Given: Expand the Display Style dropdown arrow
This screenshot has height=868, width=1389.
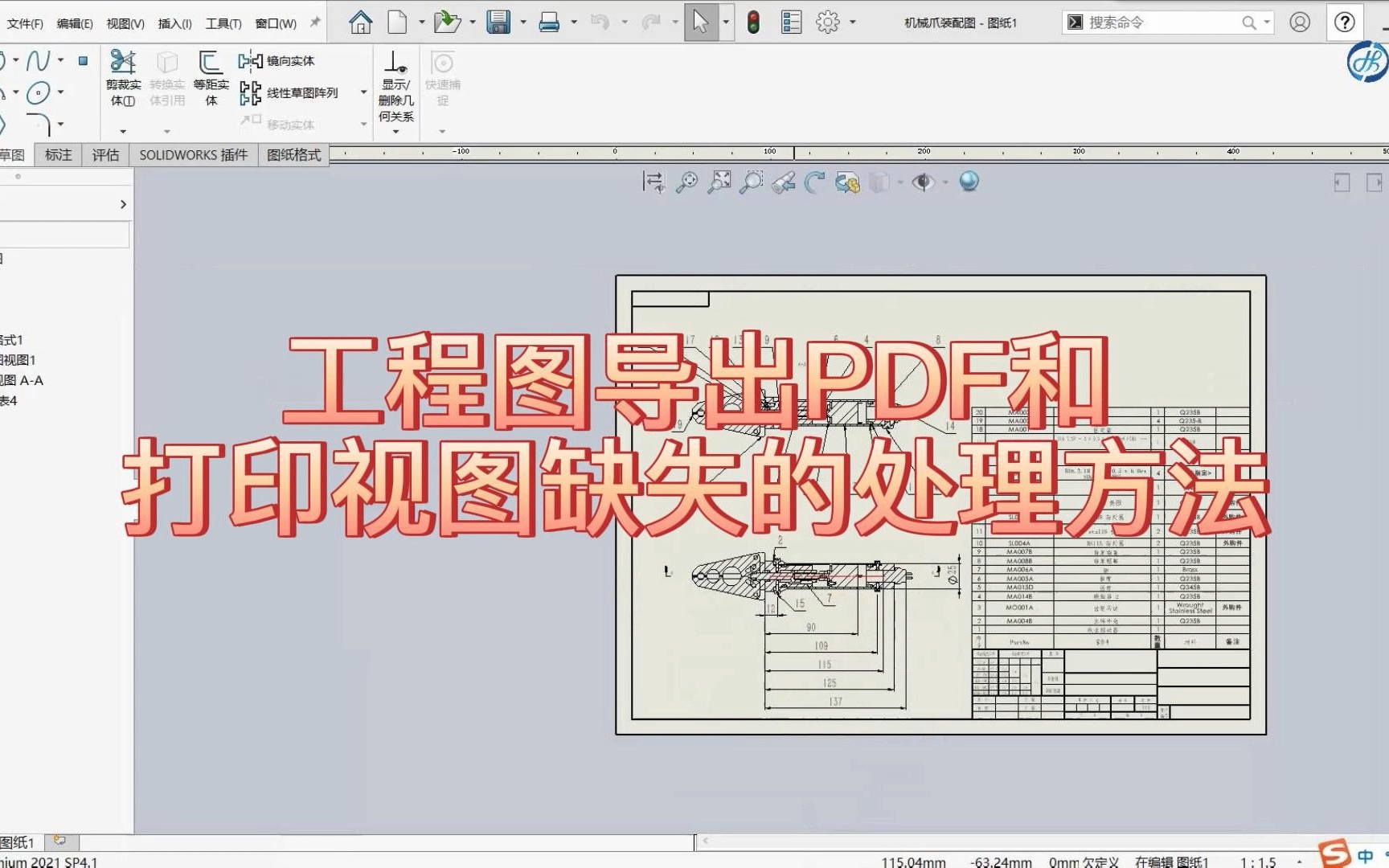Looking at the screenshot, I should pyautogui.click(x=900, y=182).
